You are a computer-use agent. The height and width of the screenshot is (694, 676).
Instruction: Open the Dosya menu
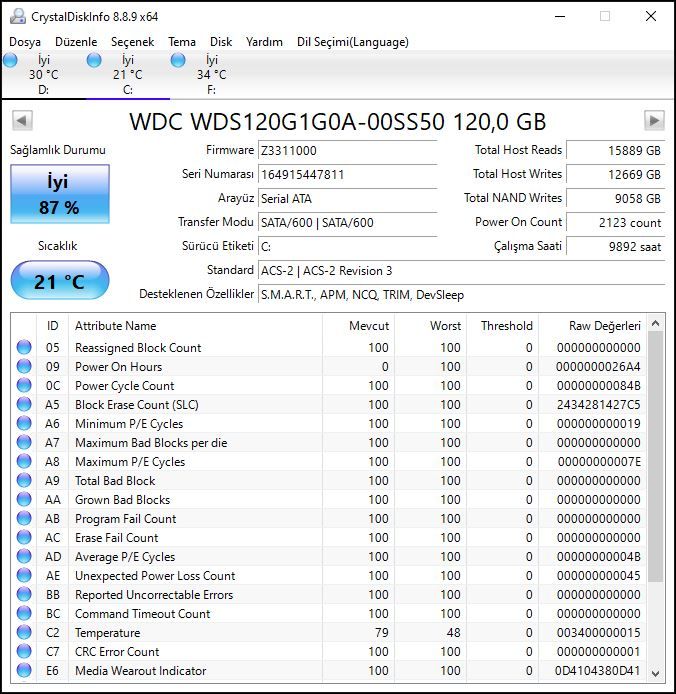[25, 42]
